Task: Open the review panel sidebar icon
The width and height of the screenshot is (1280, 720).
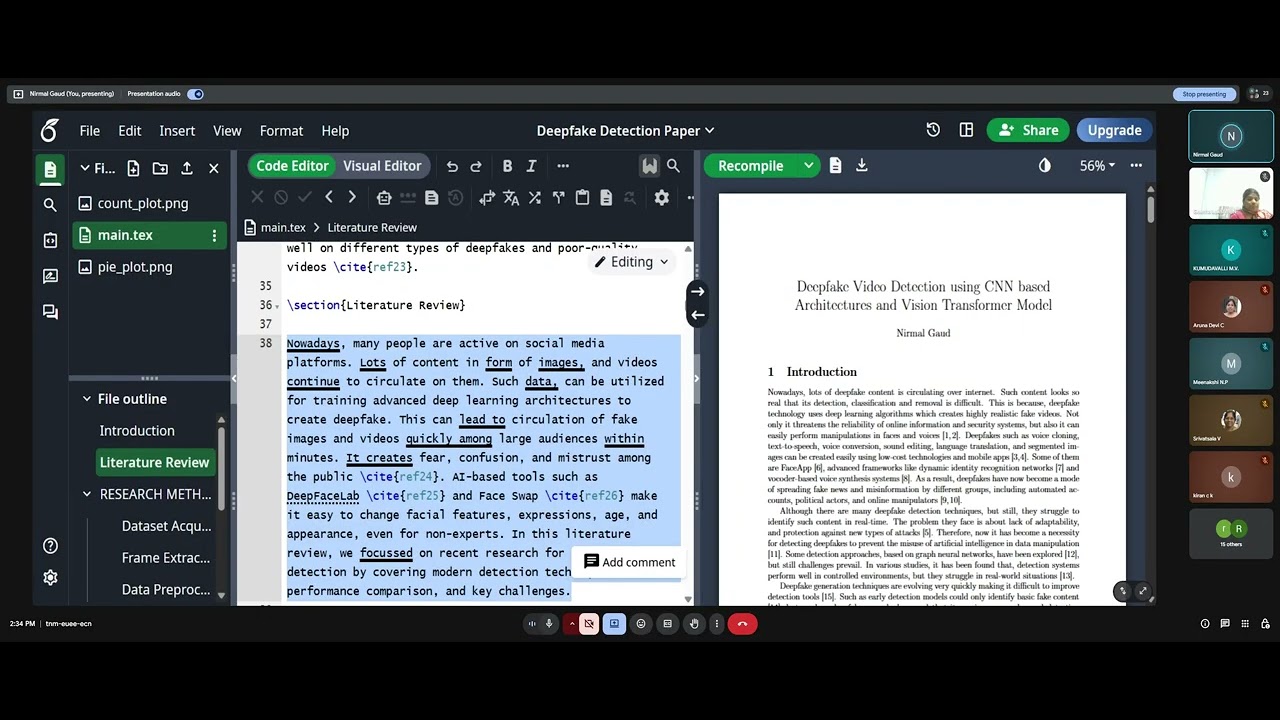Action: [50, 276]
